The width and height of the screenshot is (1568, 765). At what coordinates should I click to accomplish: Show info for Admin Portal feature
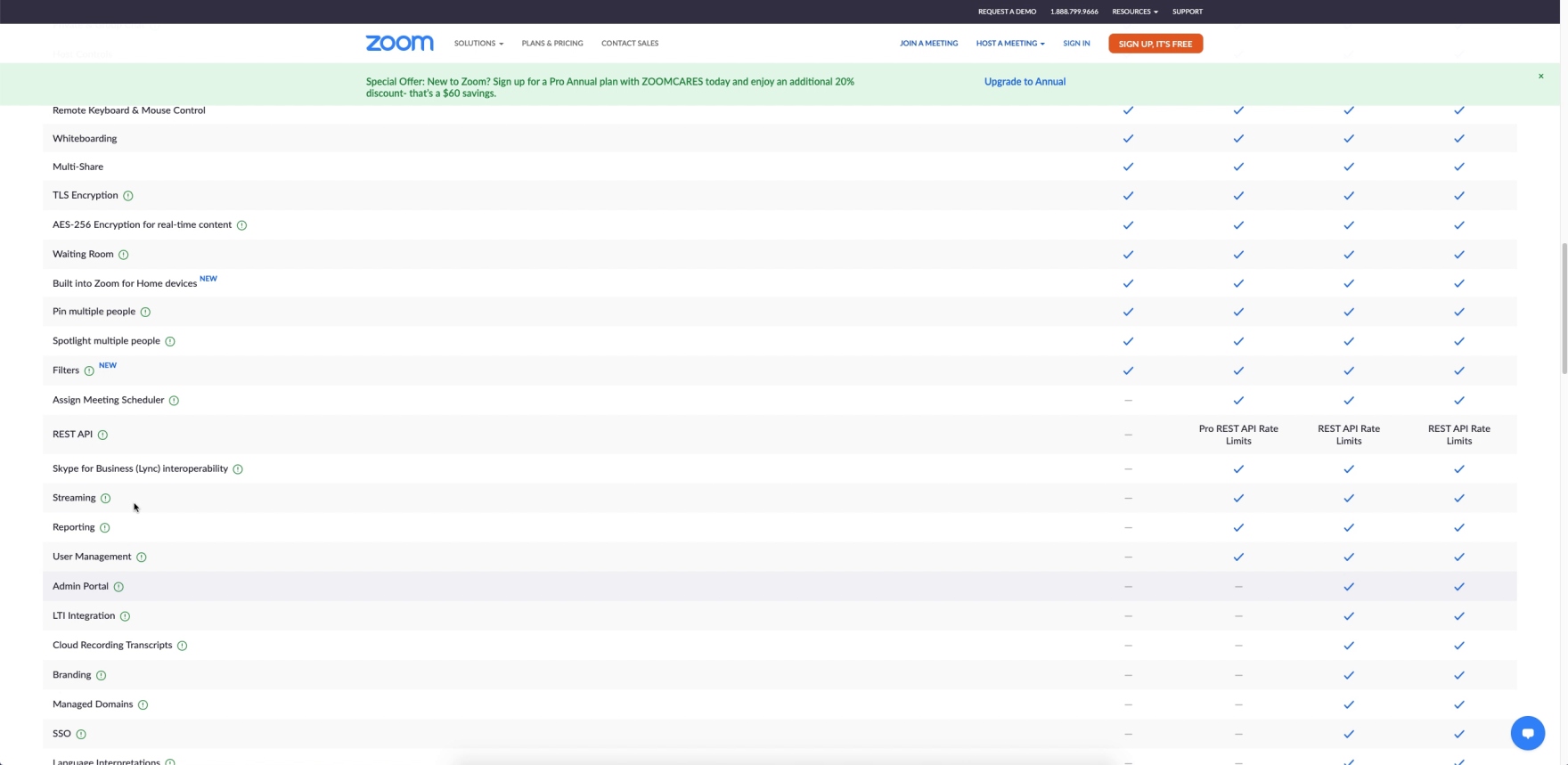point(118,587)
